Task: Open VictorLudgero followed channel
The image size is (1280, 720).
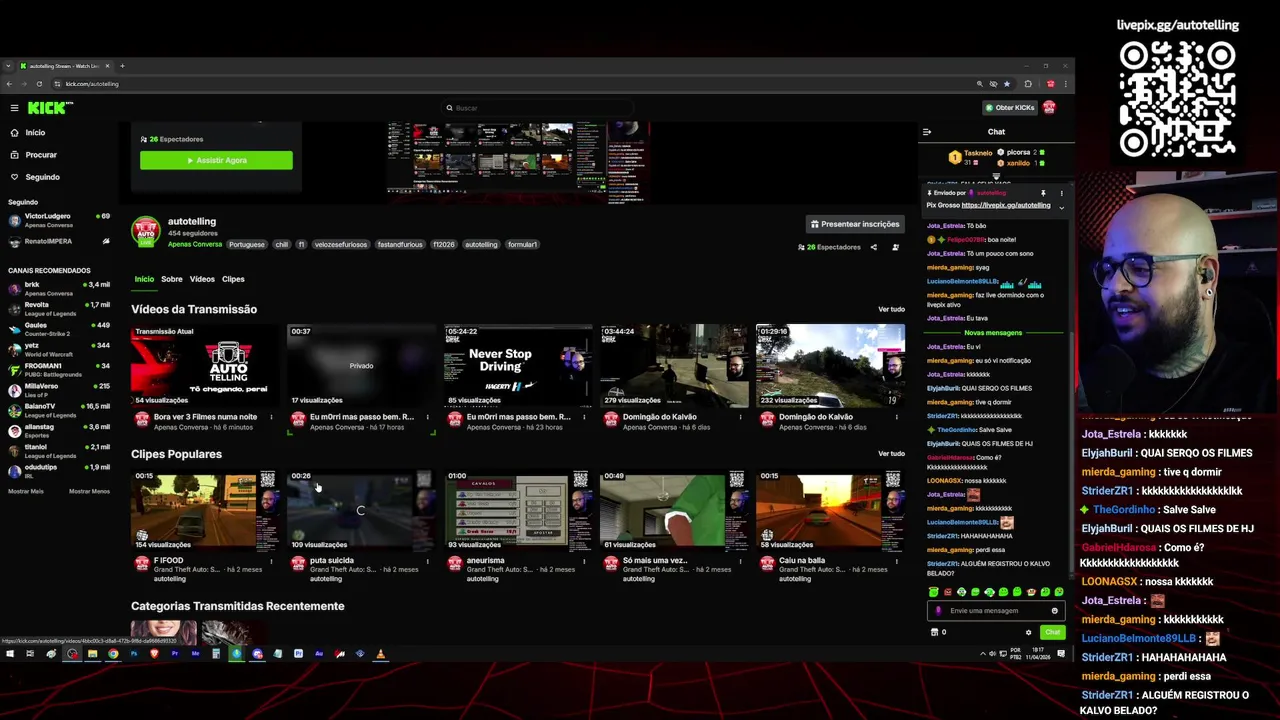Action: click(58, 220)
